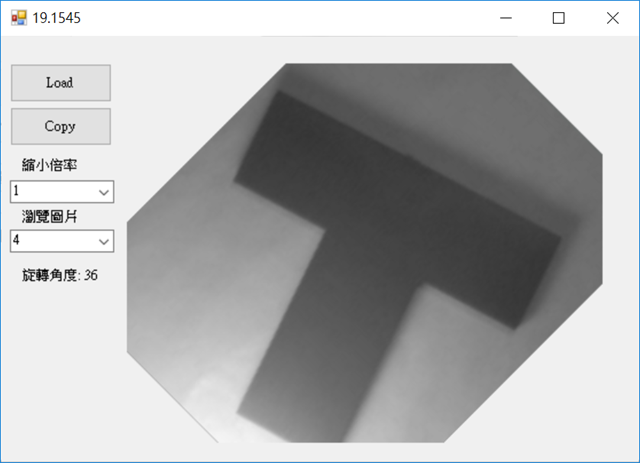Minimize the 19.1545 window
640x463 pixels.
[x=506, y=18]
